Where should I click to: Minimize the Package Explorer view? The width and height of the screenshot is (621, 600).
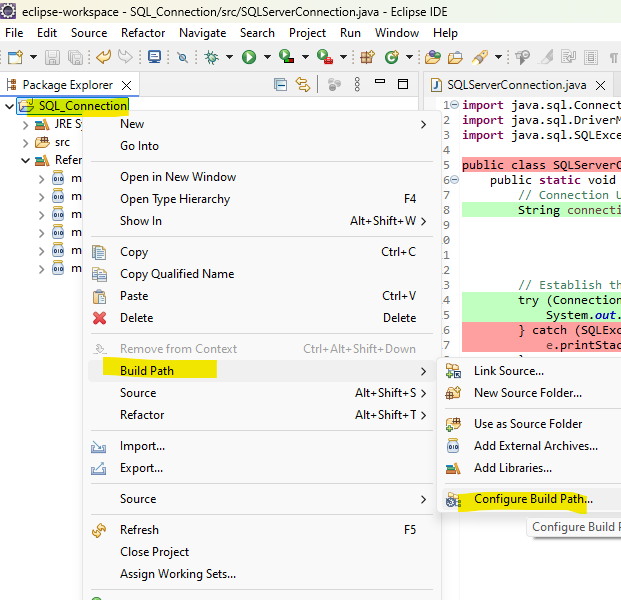click(380, 82)
